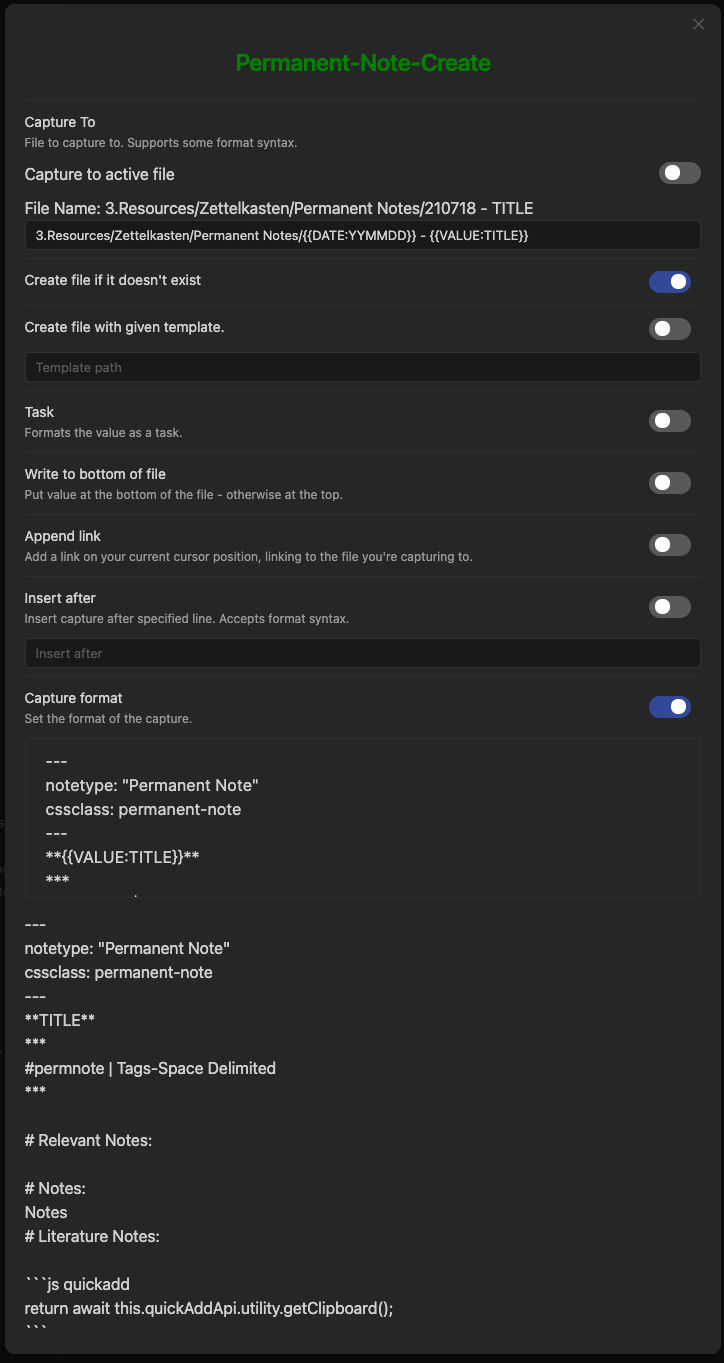
Task: Click the notetype line in the format editor
Action: point(151,785)
